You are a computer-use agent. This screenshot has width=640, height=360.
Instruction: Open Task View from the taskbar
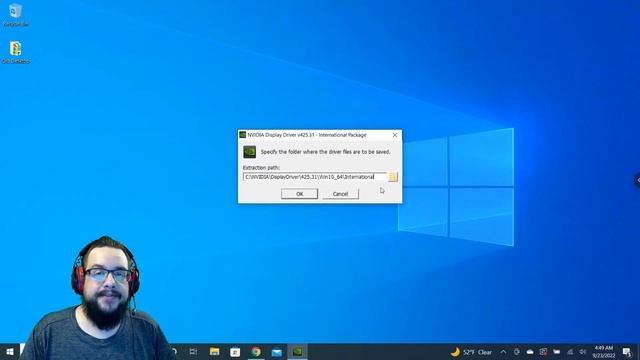pyautogui.click(x=193, y=352)
